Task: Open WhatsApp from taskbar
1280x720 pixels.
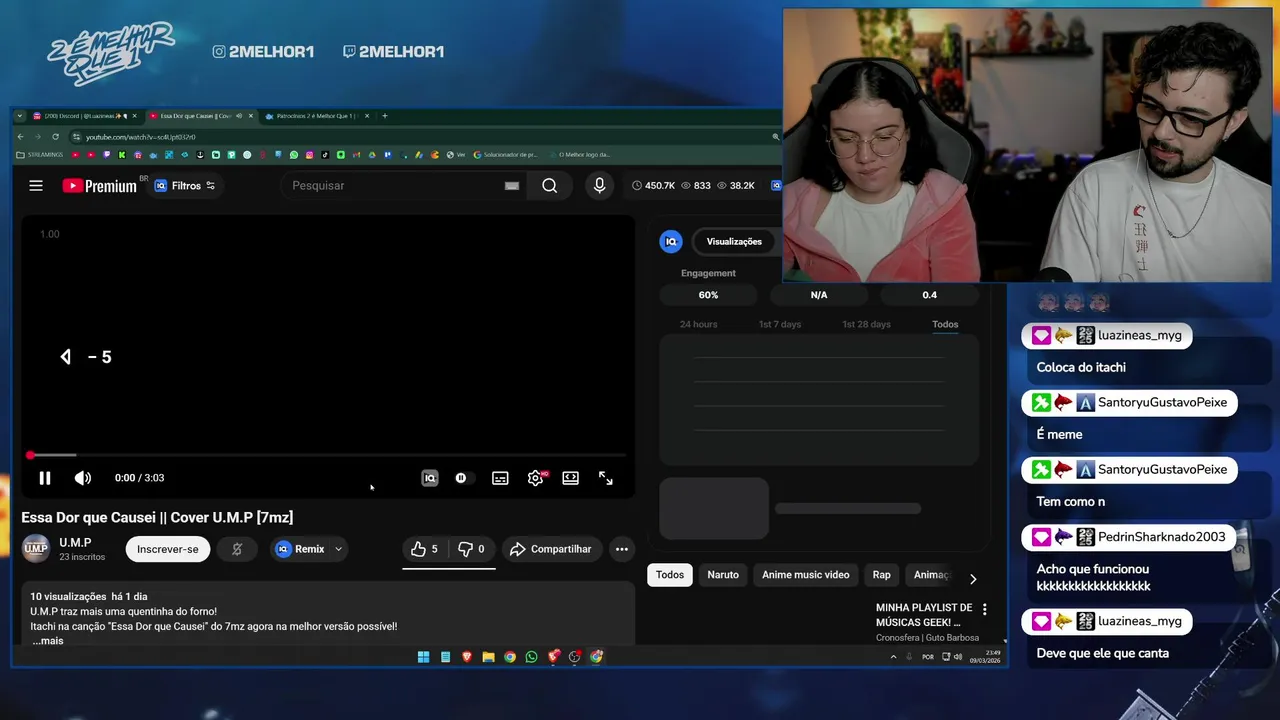Action: click(x=531, y=657)
